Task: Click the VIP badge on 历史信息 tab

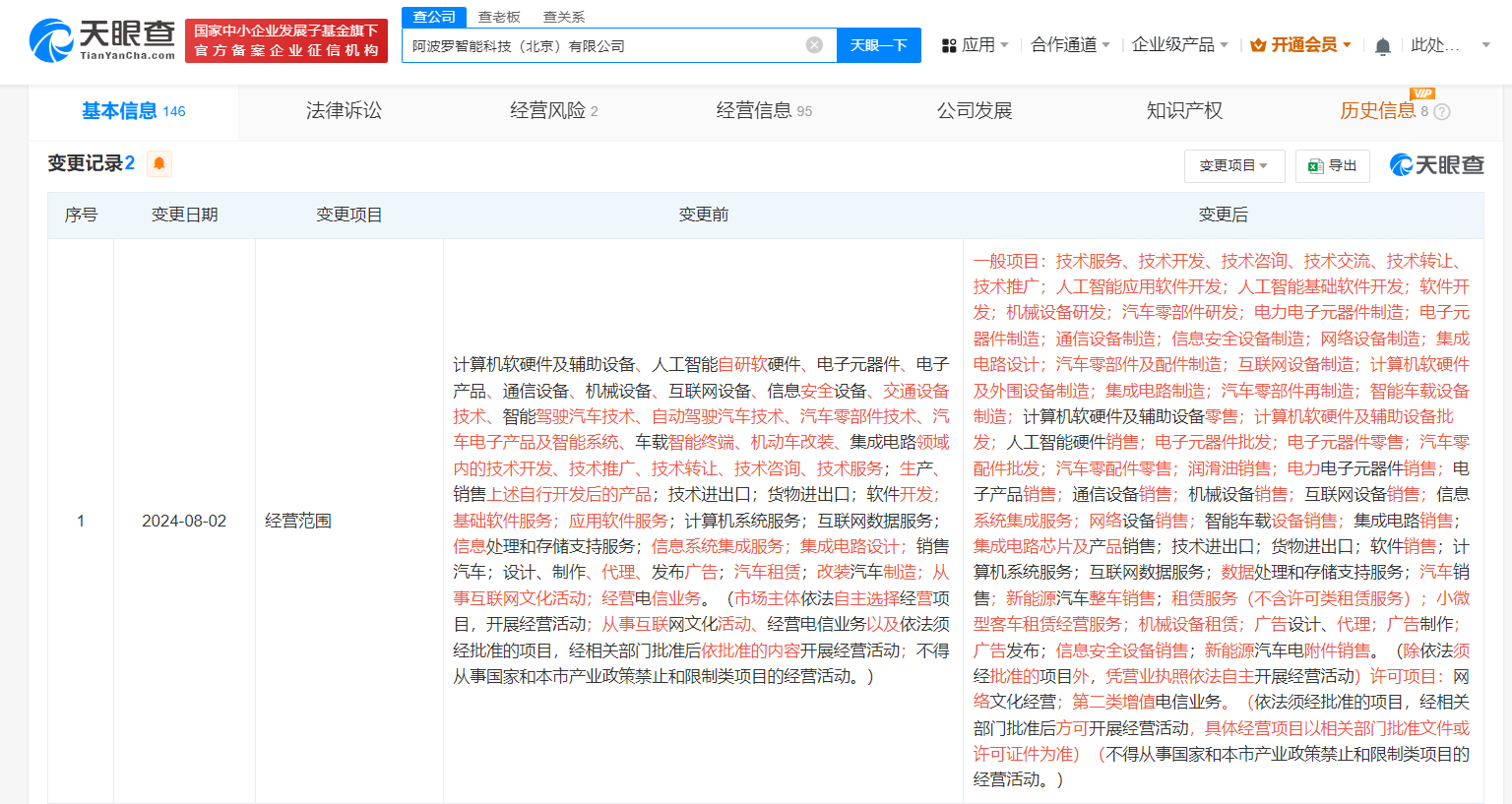Action: pyautogui.click(x=1420, y=94)
